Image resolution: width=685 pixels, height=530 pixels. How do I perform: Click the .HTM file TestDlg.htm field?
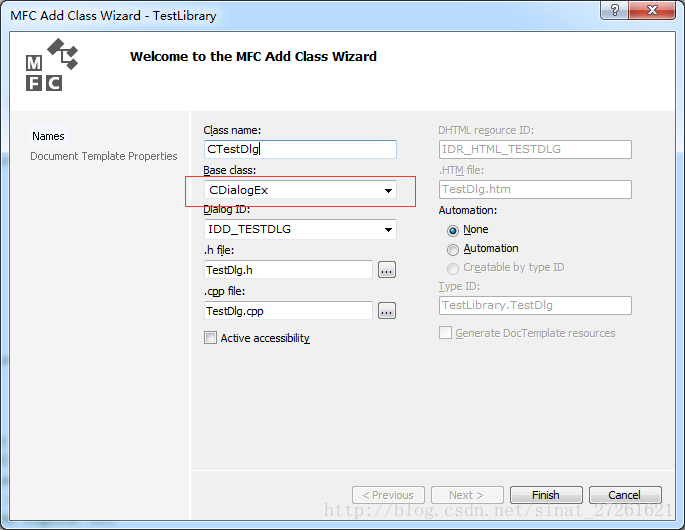[535, 190]
